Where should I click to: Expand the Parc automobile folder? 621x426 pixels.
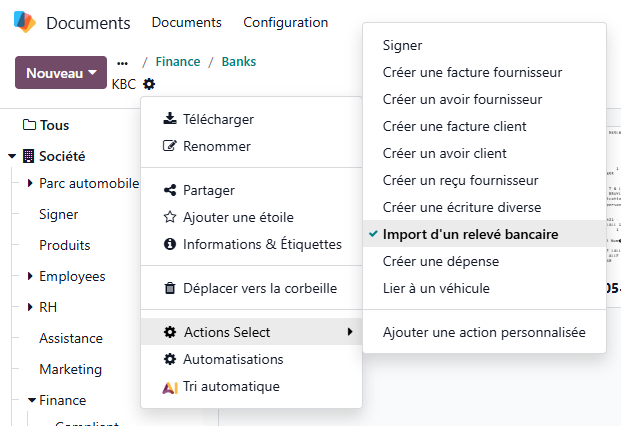30,183
